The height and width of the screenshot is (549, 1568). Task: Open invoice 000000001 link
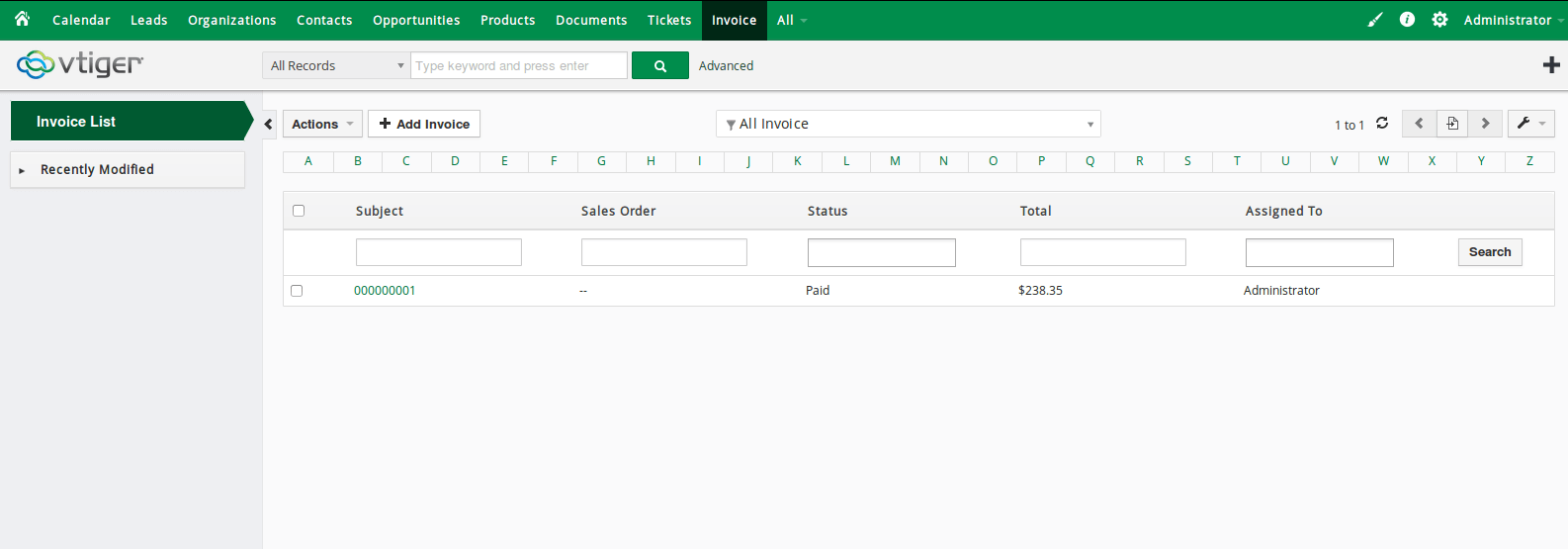pos(385,291)
